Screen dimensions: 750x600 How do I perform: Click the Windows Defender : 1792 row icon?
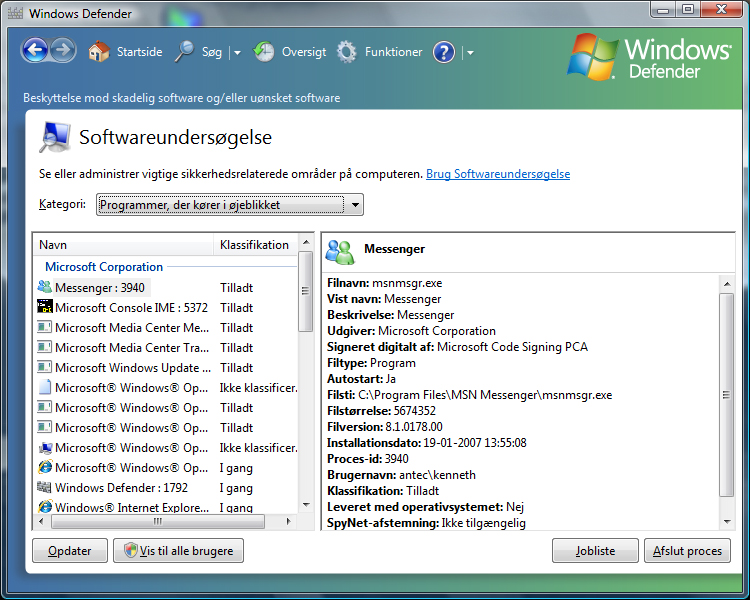click(44, 487)
